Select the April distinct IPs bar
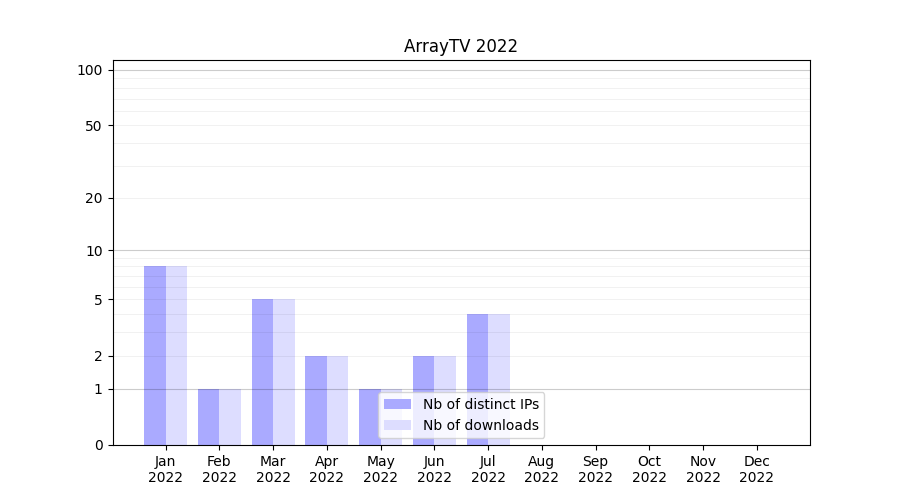 coord(316,400)
